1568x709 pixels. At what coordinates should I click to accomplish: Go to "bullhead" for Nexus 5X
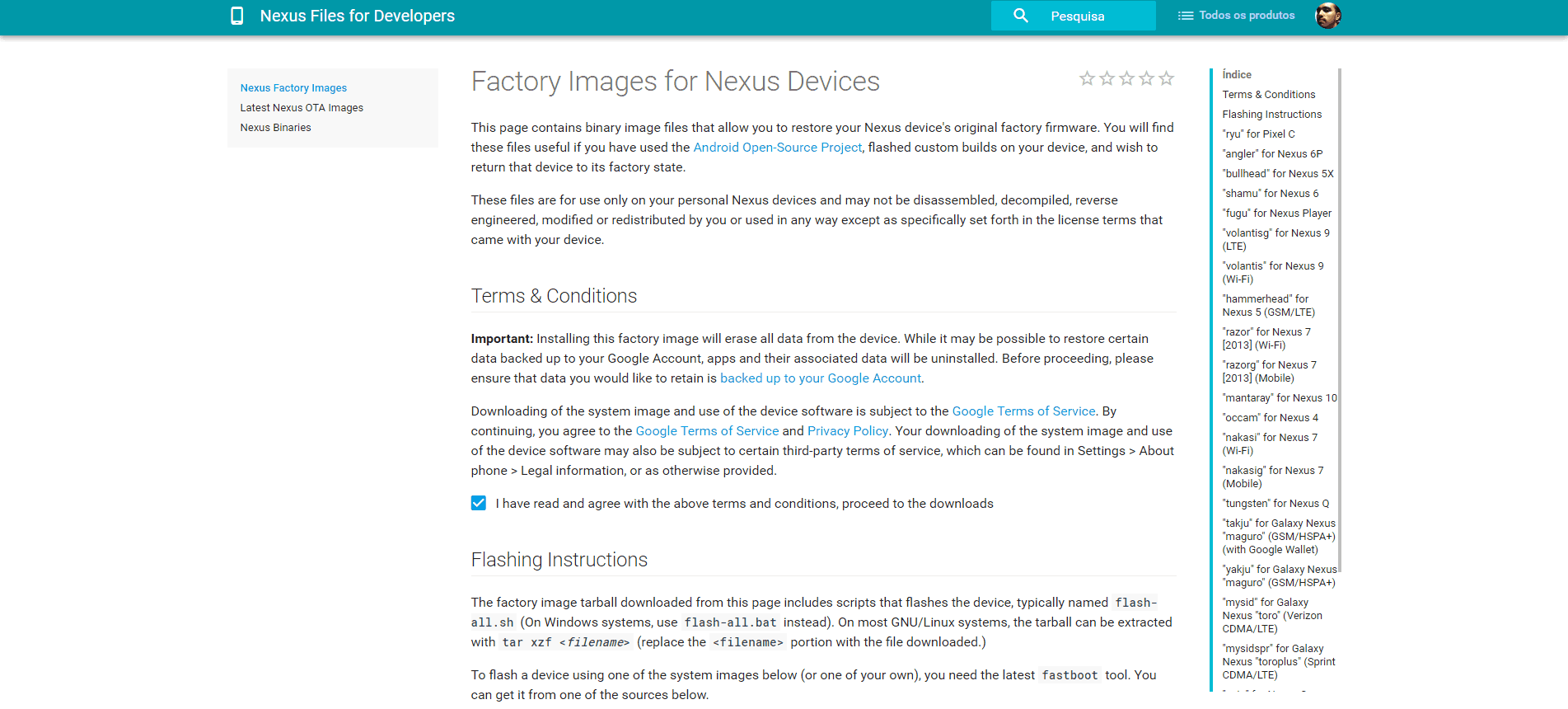point(1278,174)
